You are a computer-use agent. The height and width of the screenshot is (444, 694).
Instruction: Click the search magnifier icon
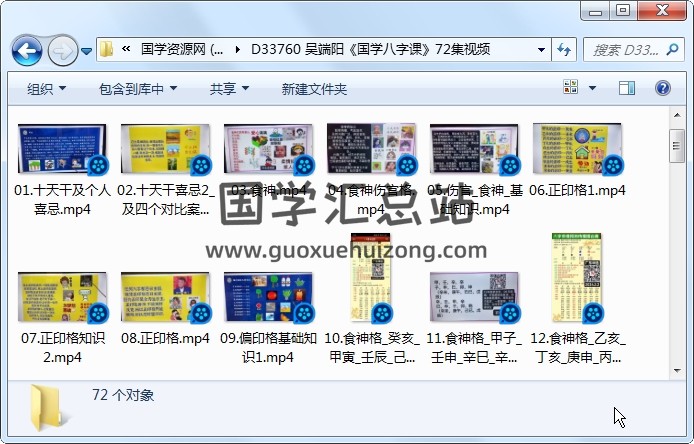pyautogui.click(x=672, y=49)
